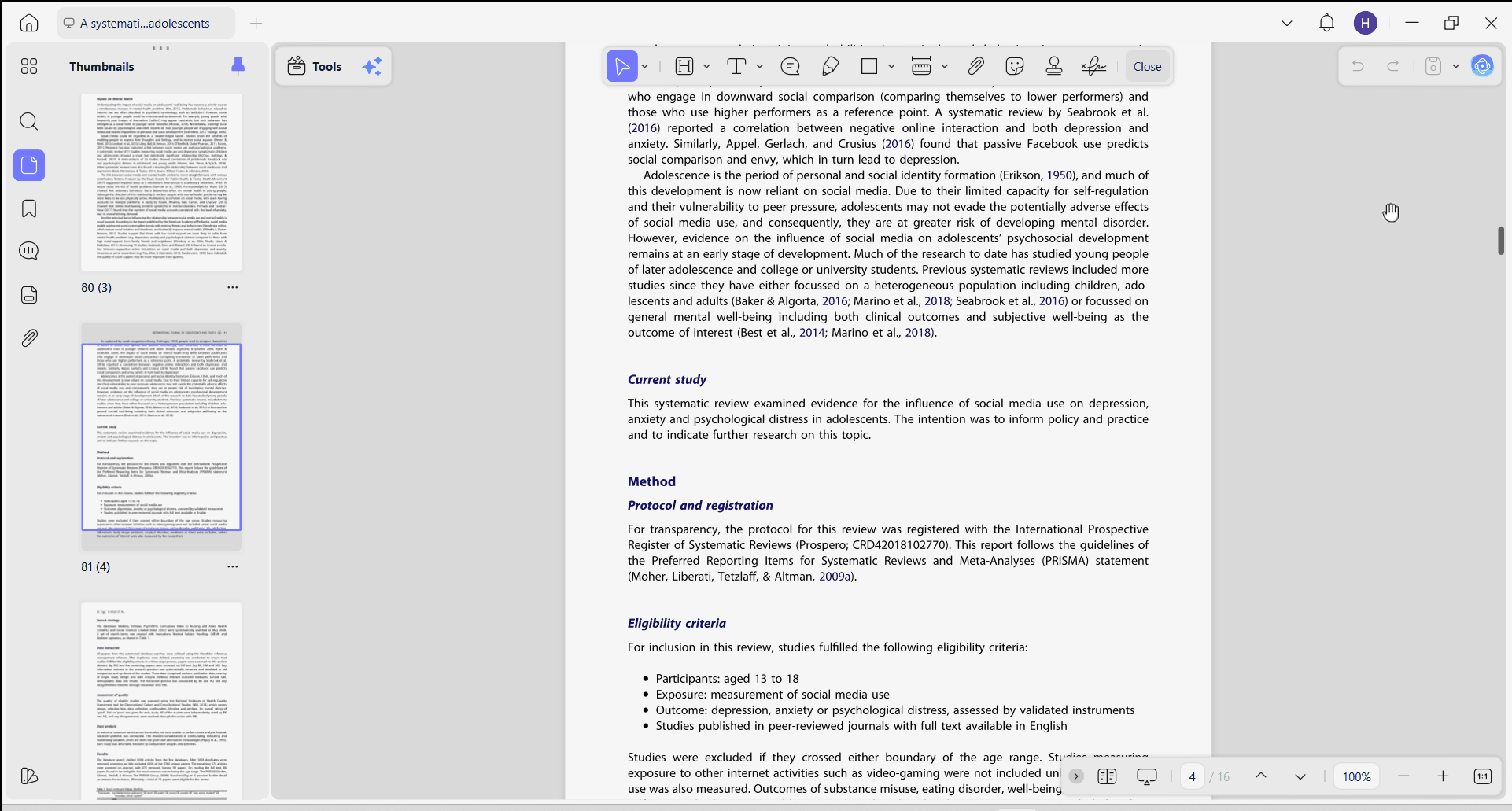Redo the last action

(x=1393, y=66)
